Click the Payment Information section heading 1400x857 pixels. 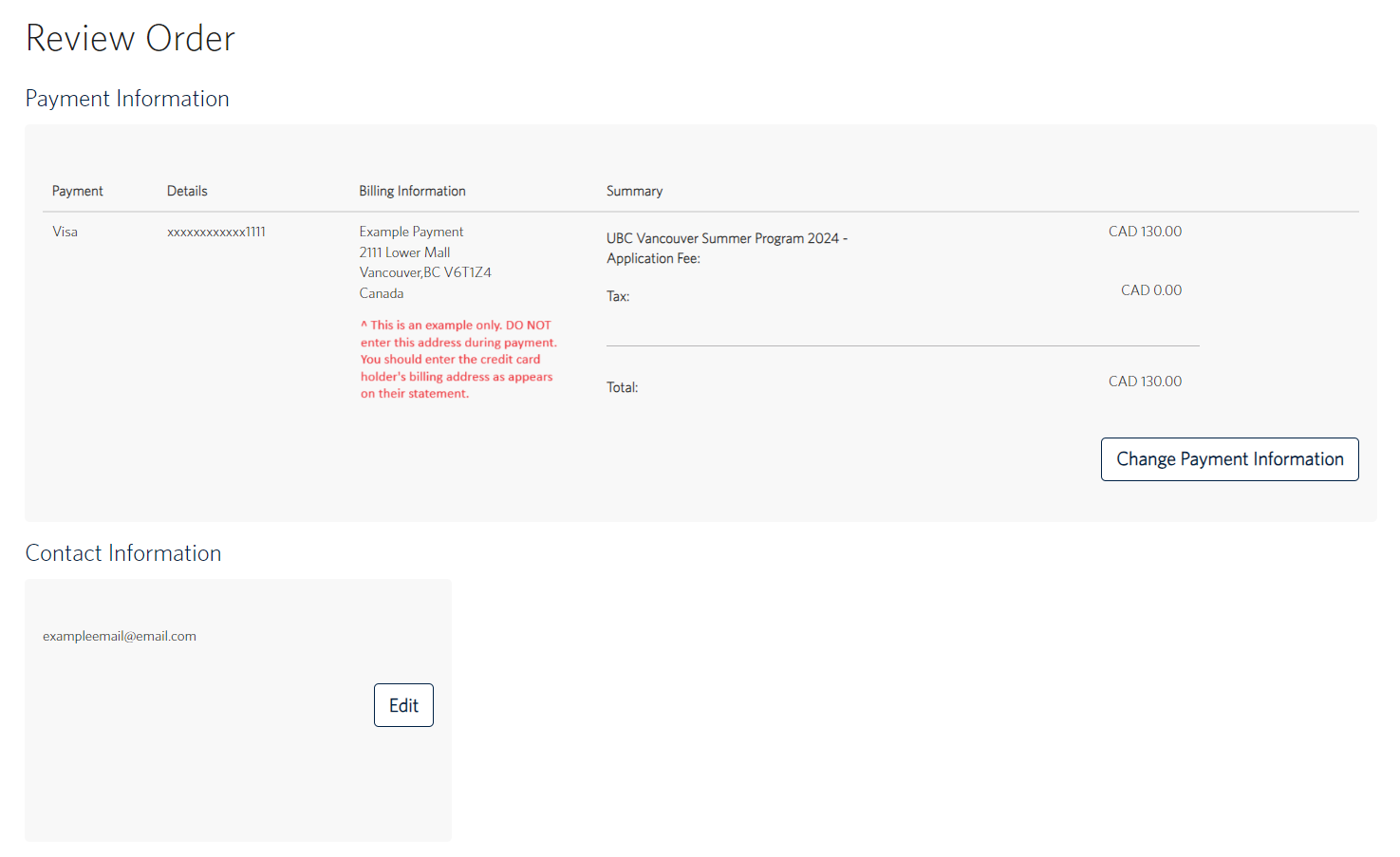tap(127, 99)
